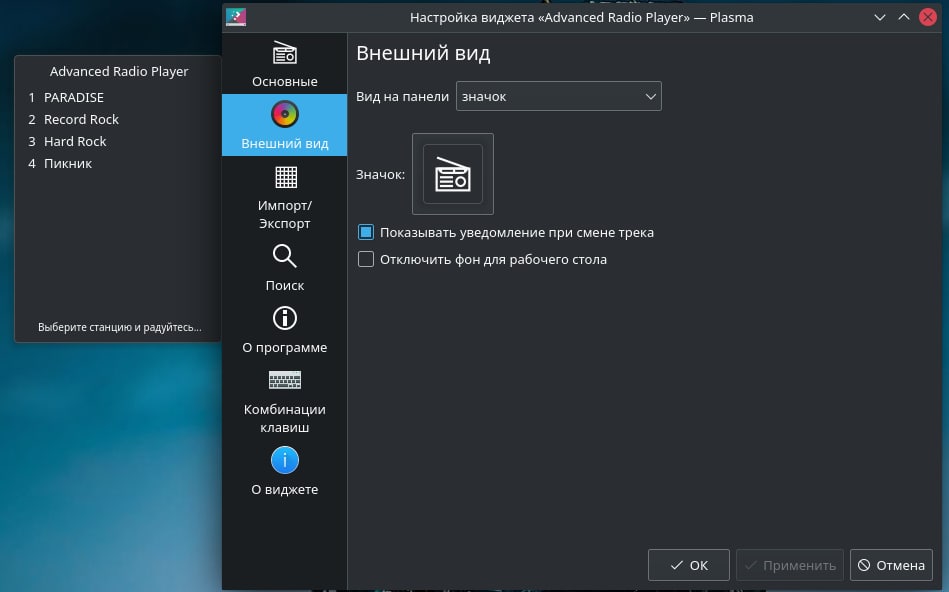Open the Основные settings section radio icon
The width and height of the screenshot is (949, 592).
tap(284, 53)
